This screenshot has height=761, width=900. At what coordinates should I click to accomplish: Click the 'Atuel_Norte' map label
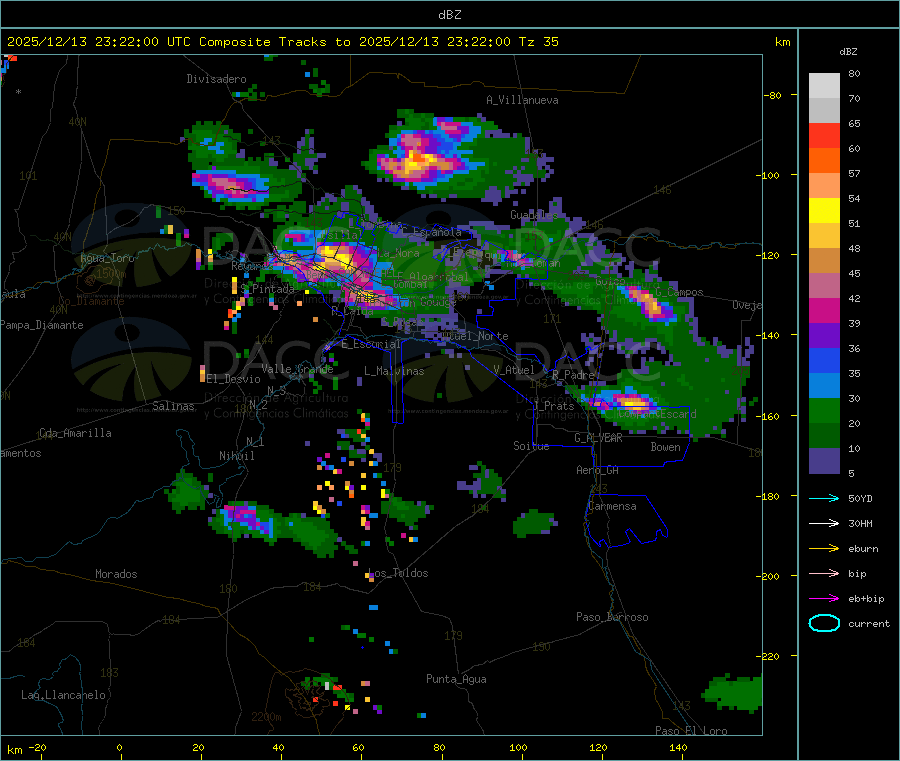(x=475, y=336)
